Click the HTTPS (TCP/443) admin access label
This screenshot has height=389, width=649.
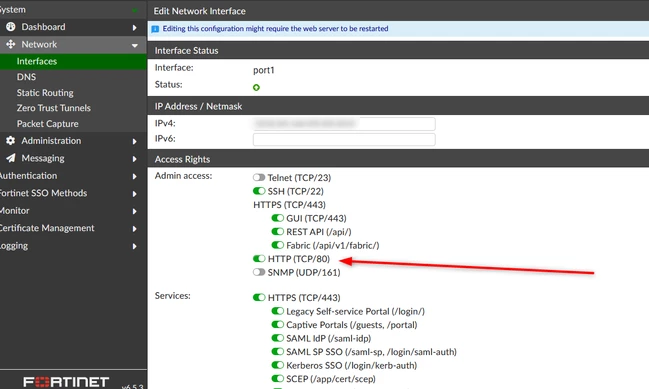click(289, 205)
